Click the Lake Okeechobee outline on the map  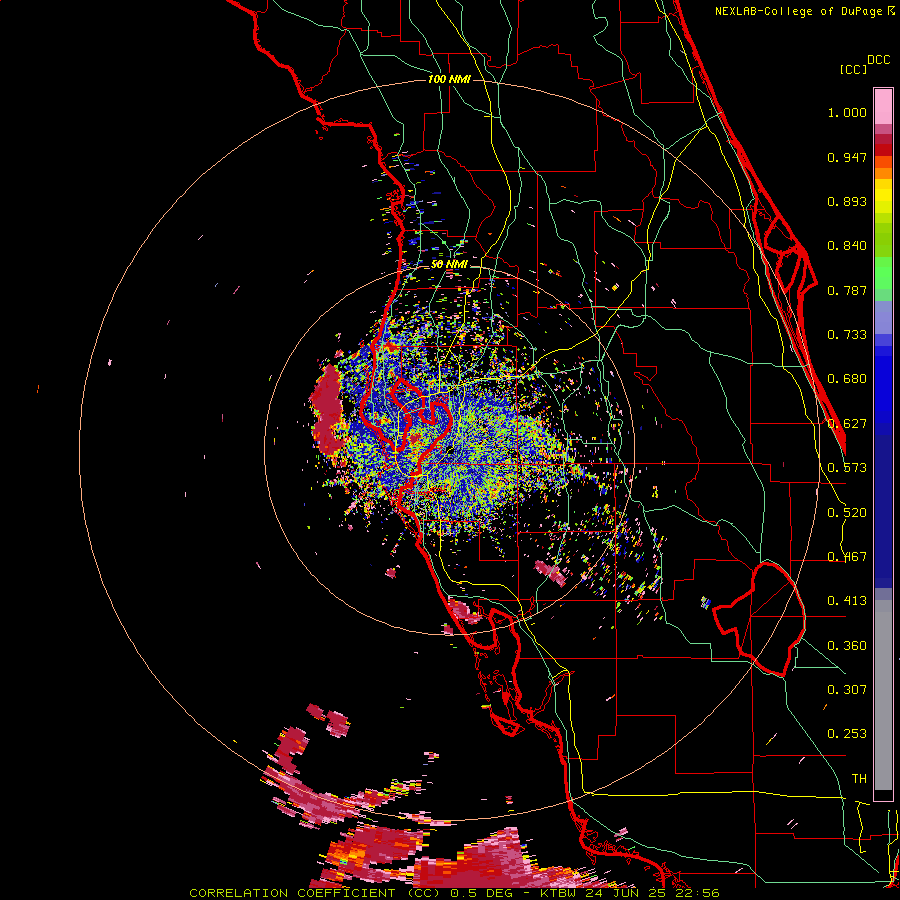coord(759,619)
